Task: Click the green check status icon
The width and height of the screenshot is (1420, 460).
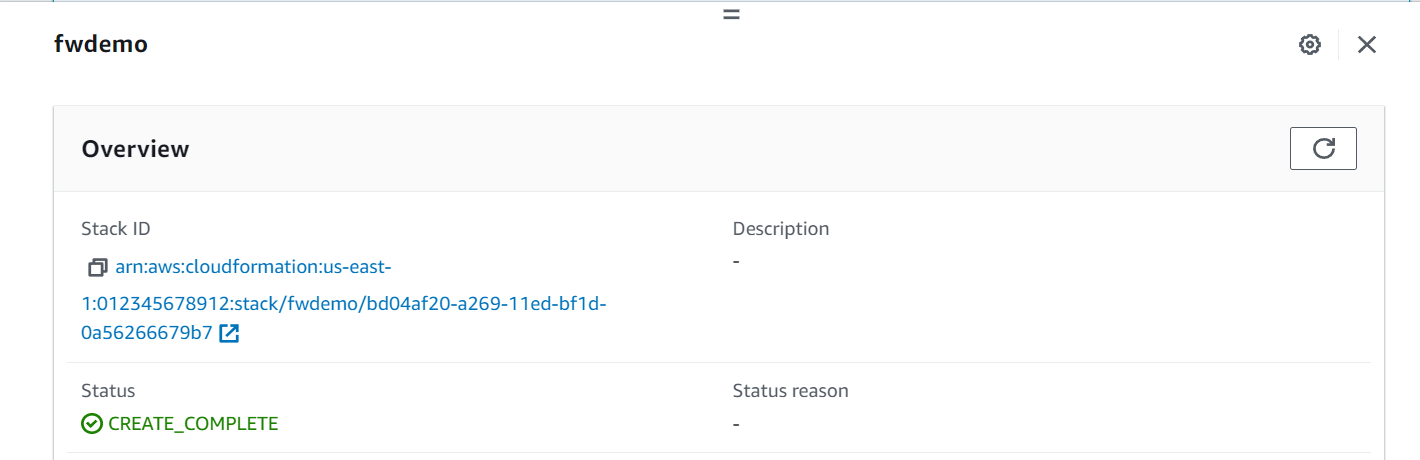Action: pyautogui.click(x=92, y=424)
